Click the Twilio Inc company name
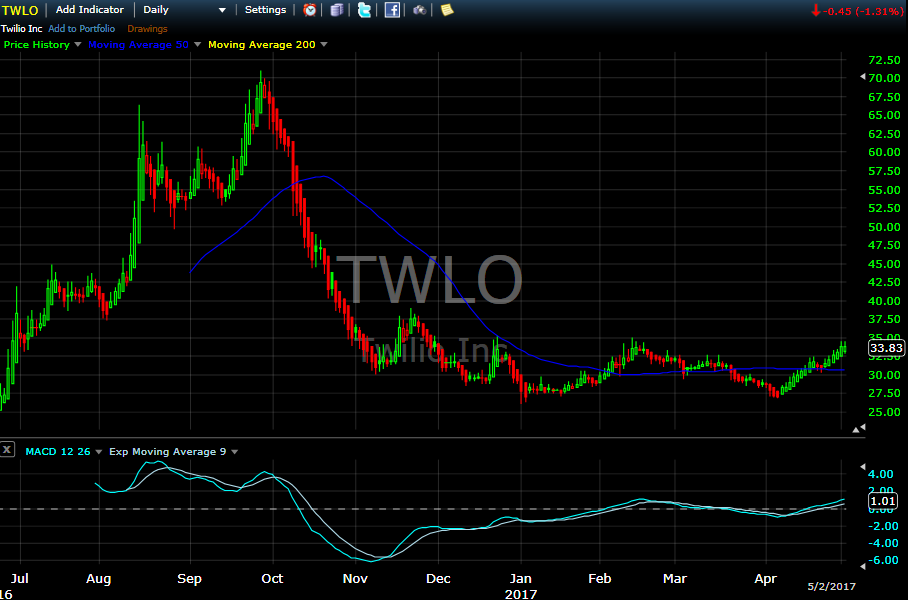Viewport: 908px width, 600px height. [x=21, y=28]
